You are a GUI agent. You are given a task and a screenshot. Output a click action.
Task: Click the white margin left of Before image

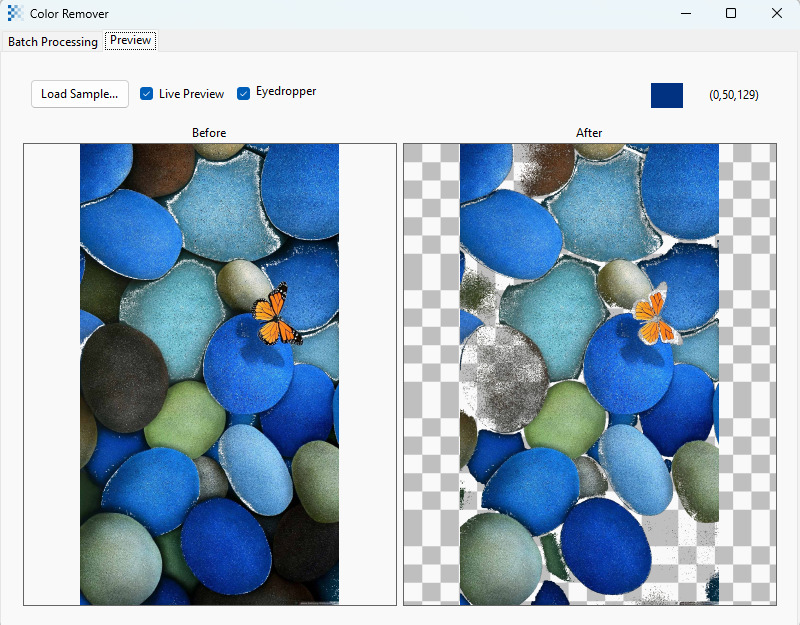52,374
